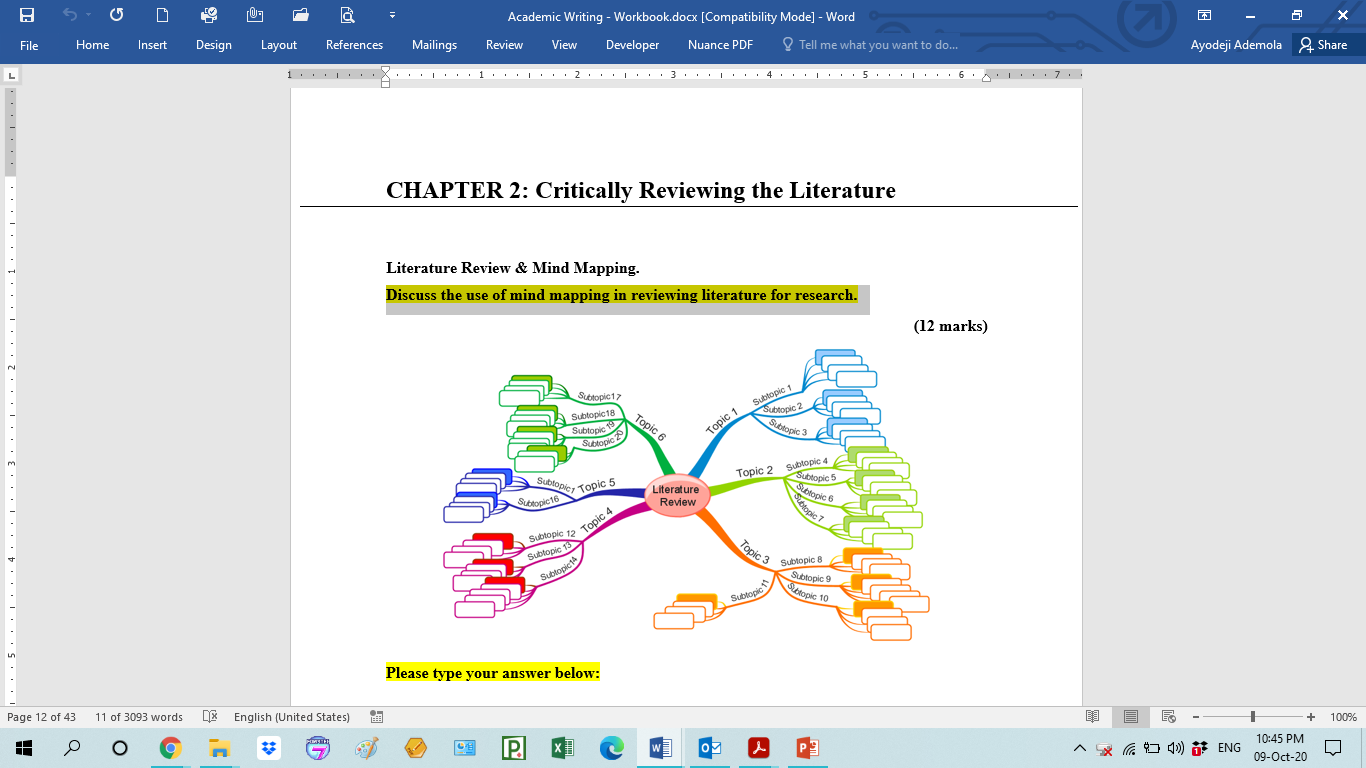Click the Share button
This screenshot has height=768, width=1366.
tap(1325, 45)
